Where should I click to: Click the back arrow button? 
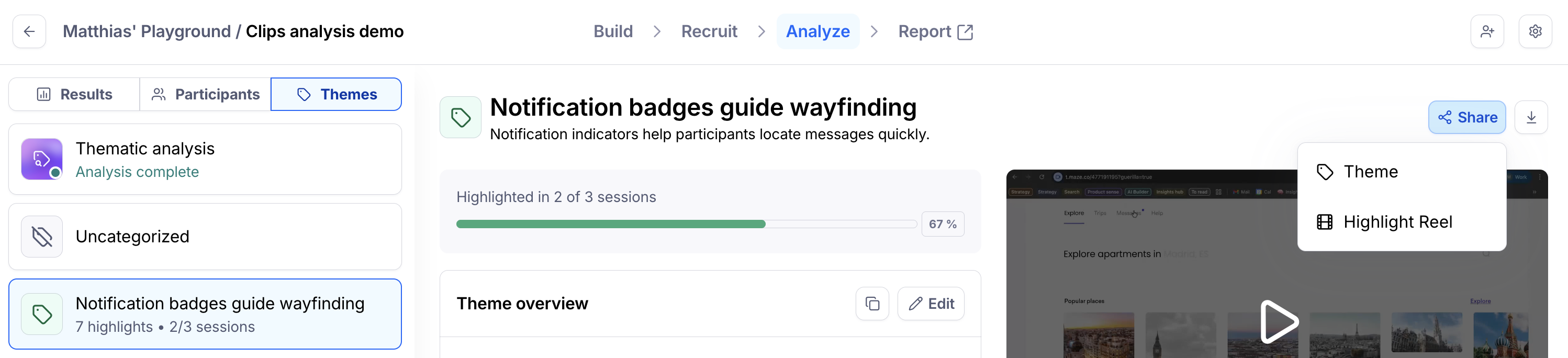tap(29, 31)
